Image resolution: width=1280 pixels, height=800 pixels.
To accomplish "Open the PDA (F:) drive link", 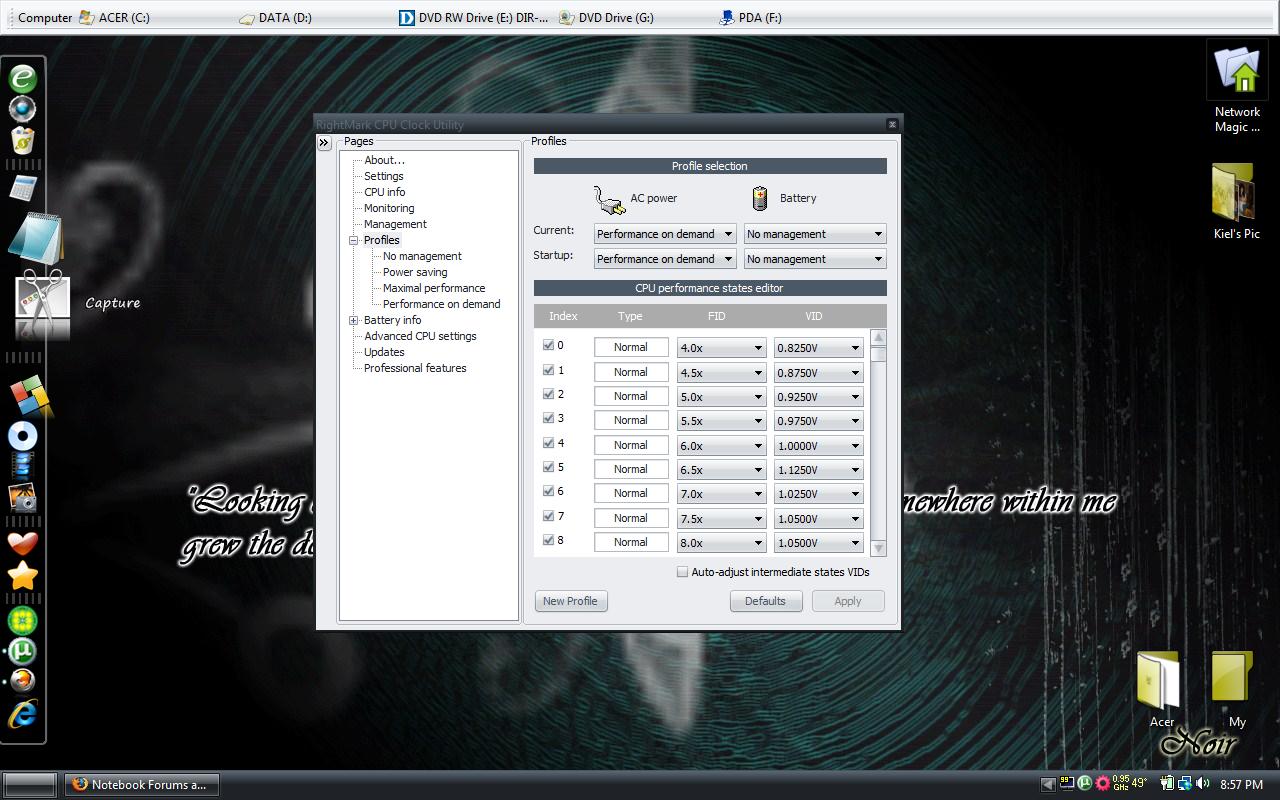I will point(751,17).
